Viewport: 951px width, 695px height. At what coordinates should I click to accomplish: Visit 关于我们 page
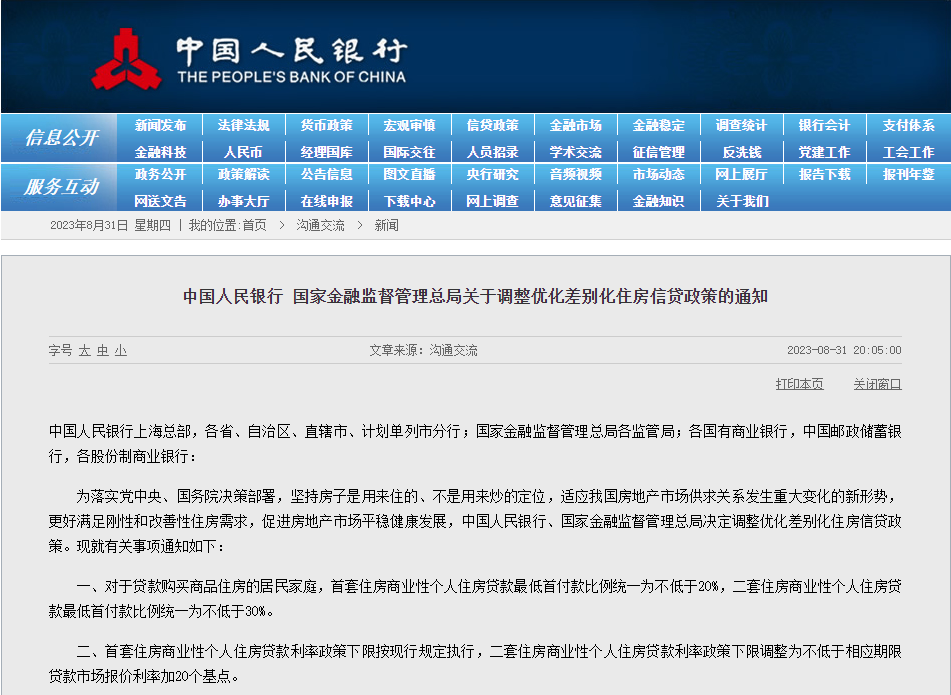point(742,201)
